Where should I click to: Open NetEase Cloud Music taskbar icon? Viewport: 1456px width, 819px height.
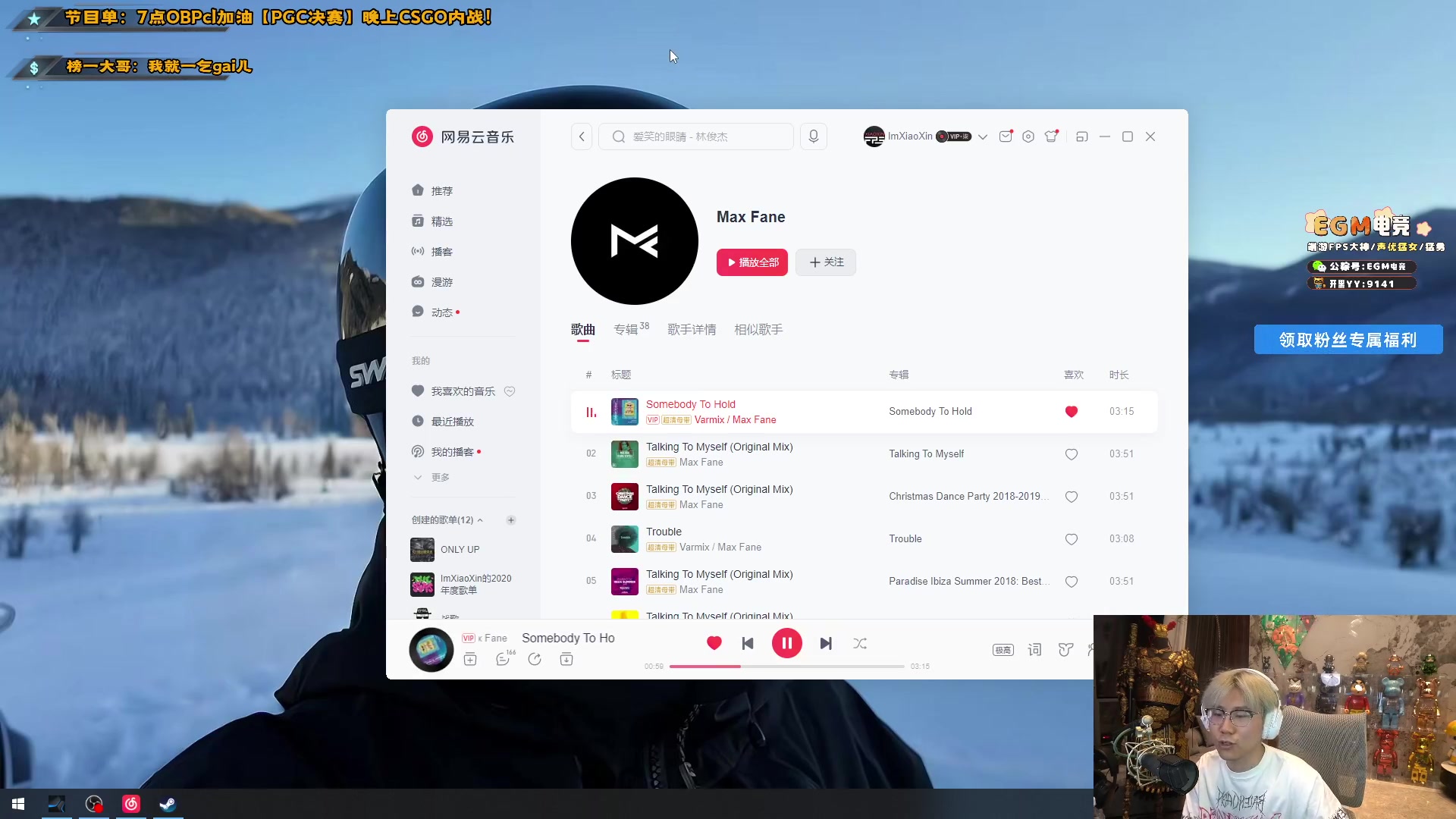point(131,804)
